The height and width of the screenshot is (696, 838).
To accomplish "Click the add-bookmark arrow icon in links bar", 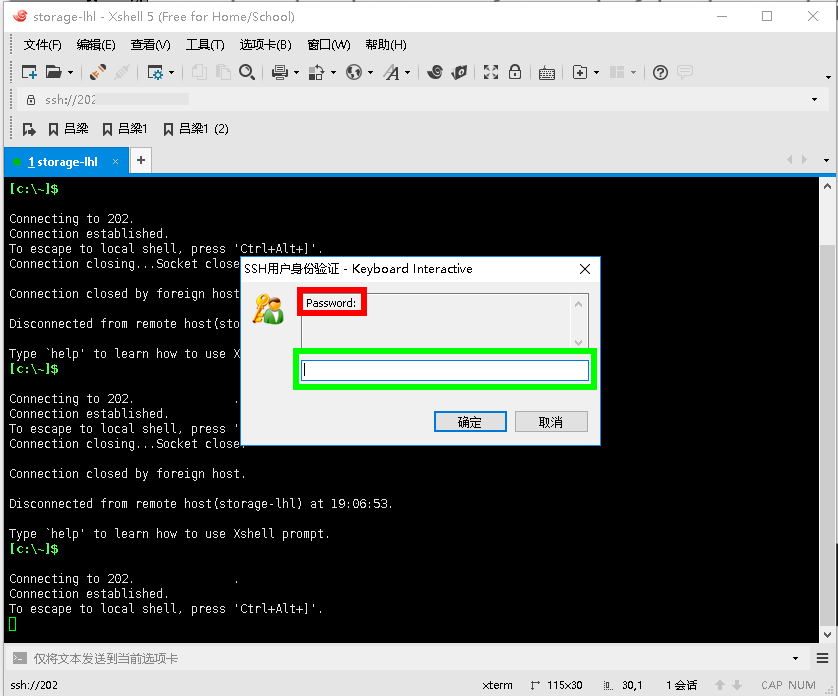I will (x=29, y=129).
